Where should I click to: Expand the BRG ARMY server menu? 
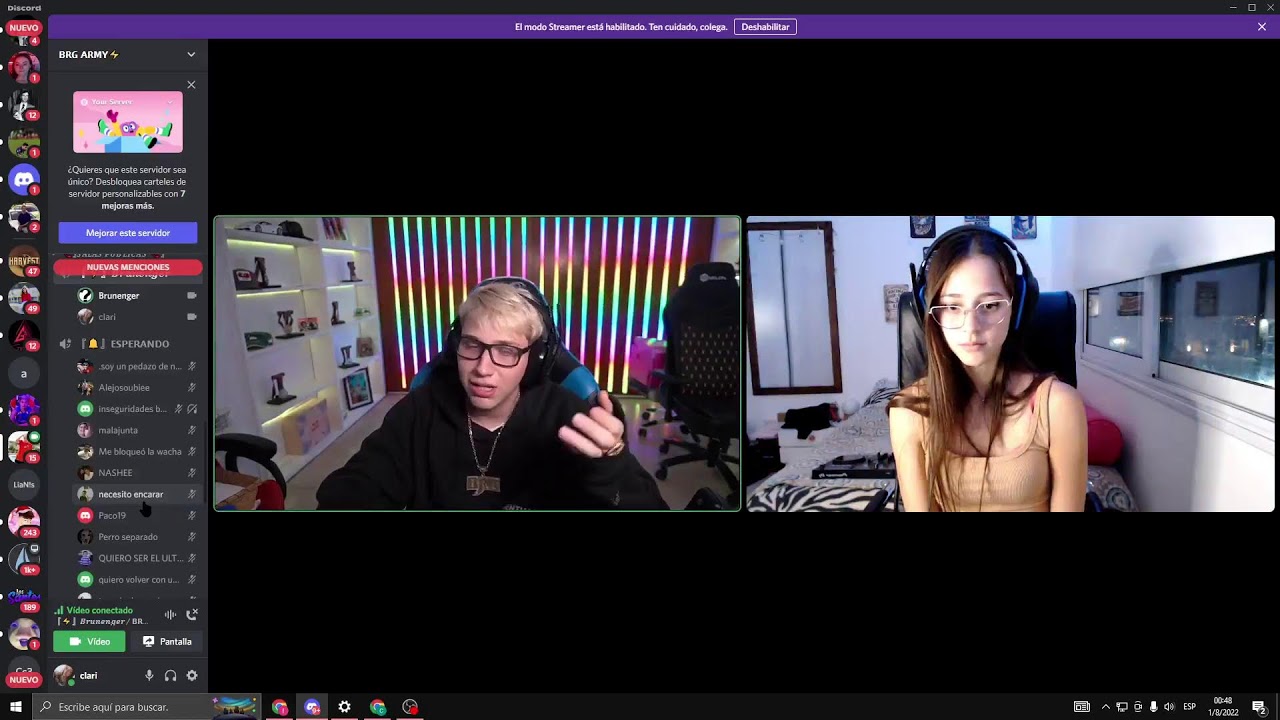pos(191,55)
